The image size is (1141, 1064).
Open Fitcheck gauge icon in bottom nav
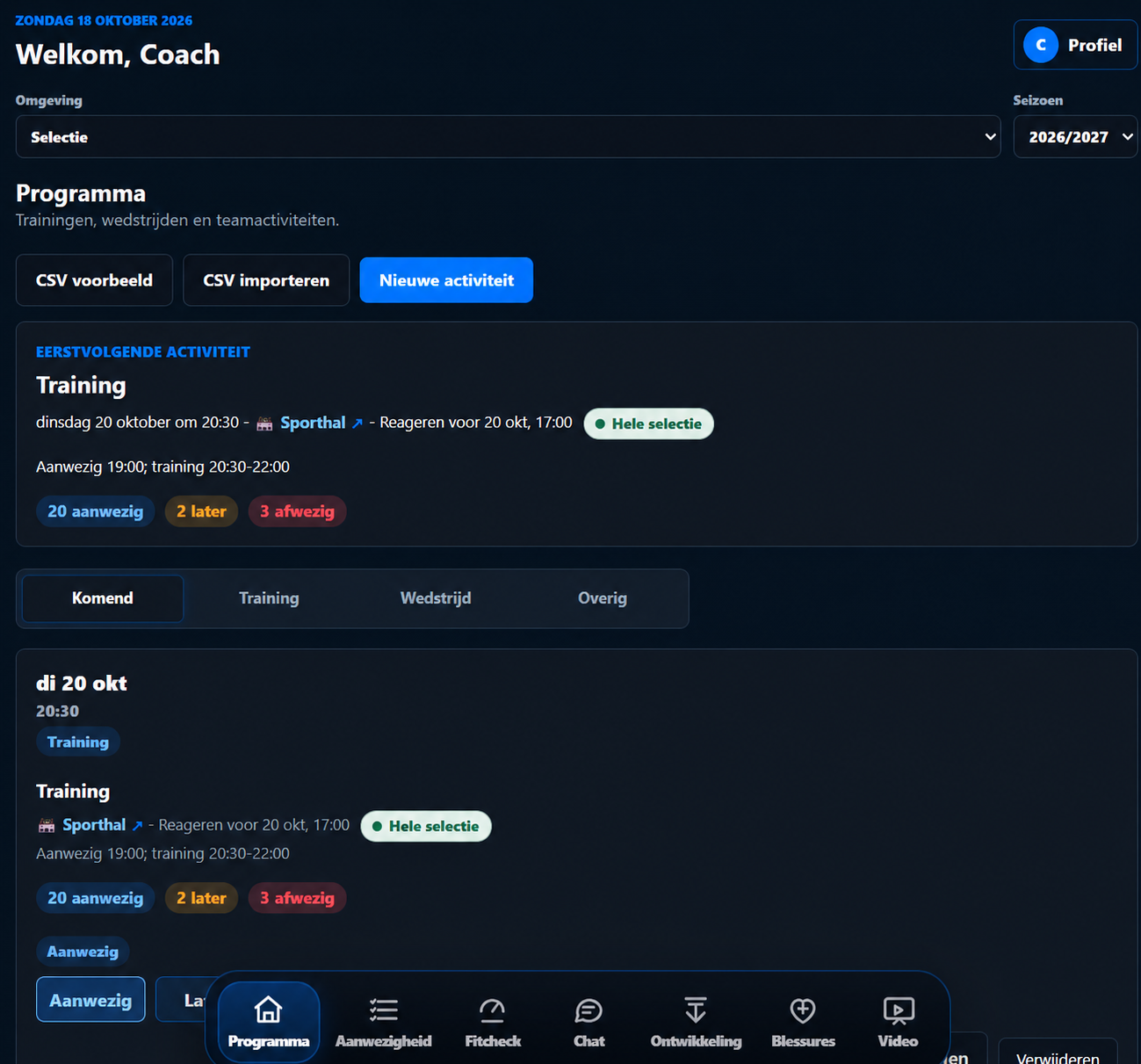(493, 1010)
